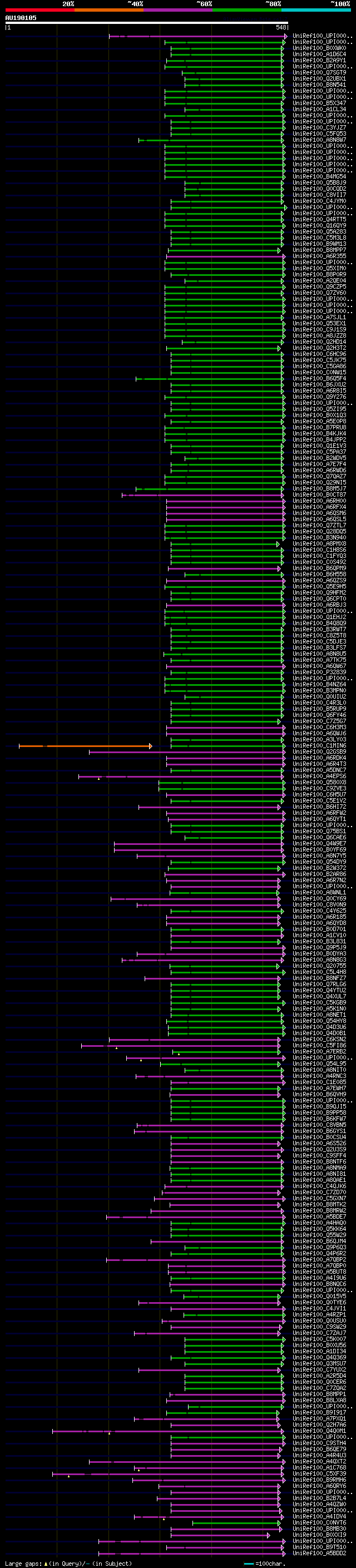Select hit label UniRef100_C5FQ53

319,134
